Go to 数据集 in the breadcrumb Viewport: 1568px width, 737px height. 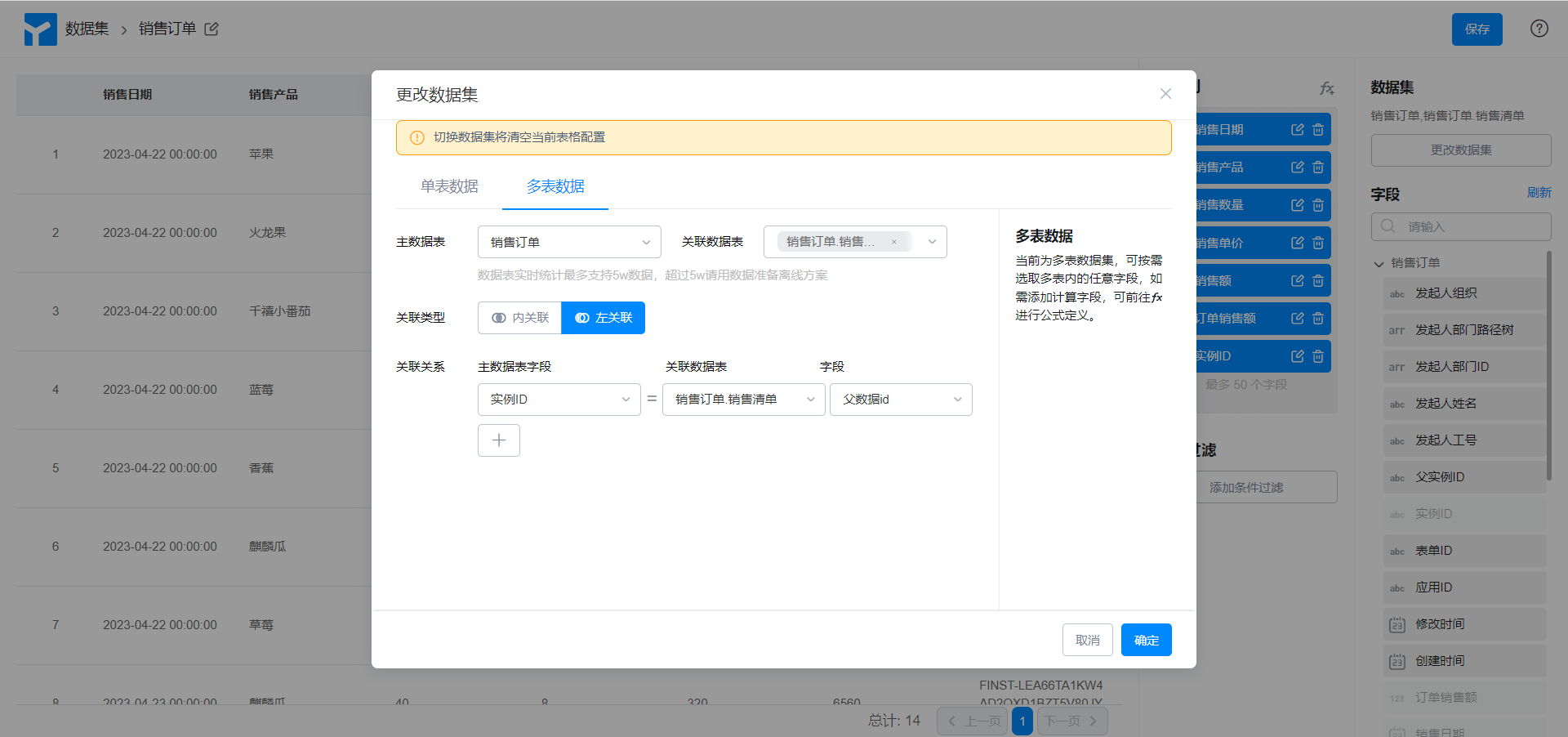[x=87, y=29]
